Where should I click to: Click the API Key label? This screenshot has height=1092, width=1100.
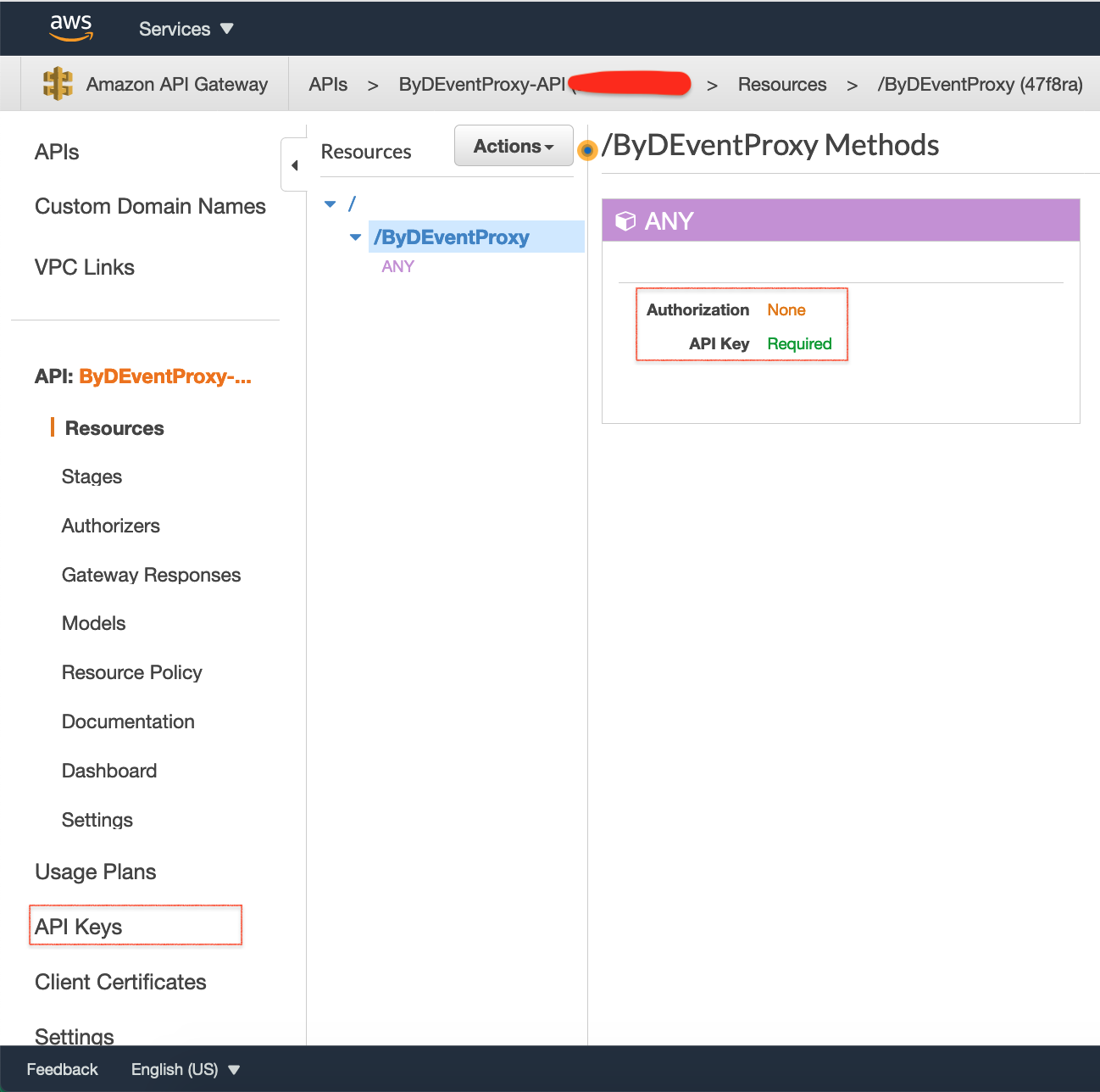coord(719,344)
